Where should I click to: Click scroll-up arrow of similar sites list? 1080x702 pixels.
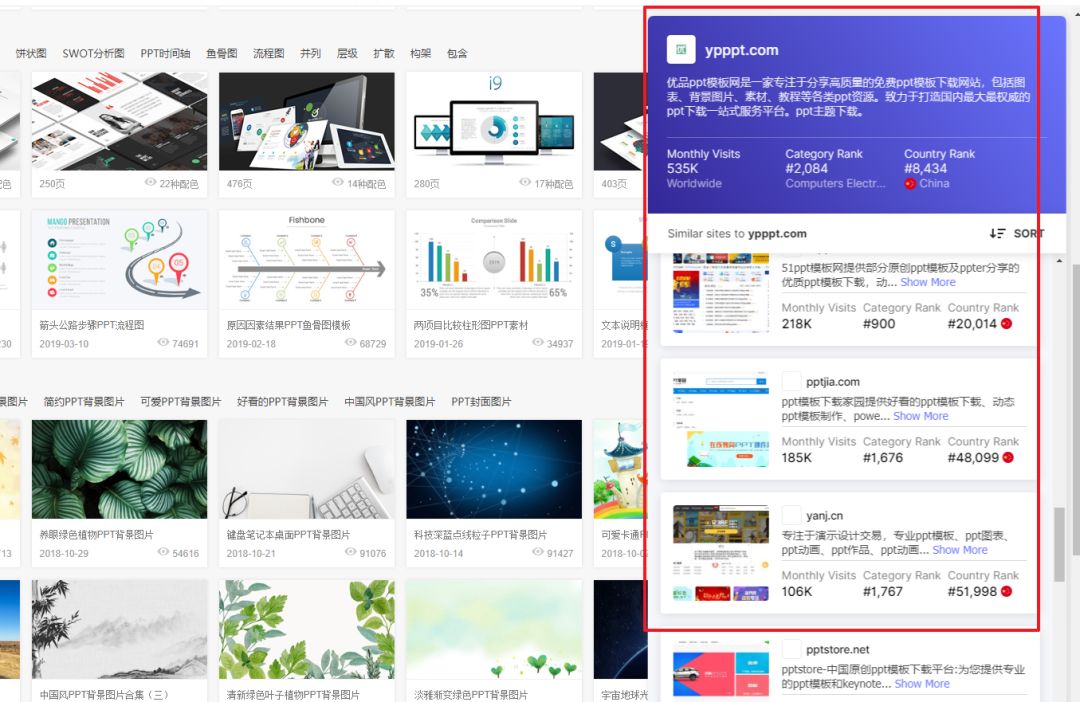pyautogui.click(x=1059, y=261)
